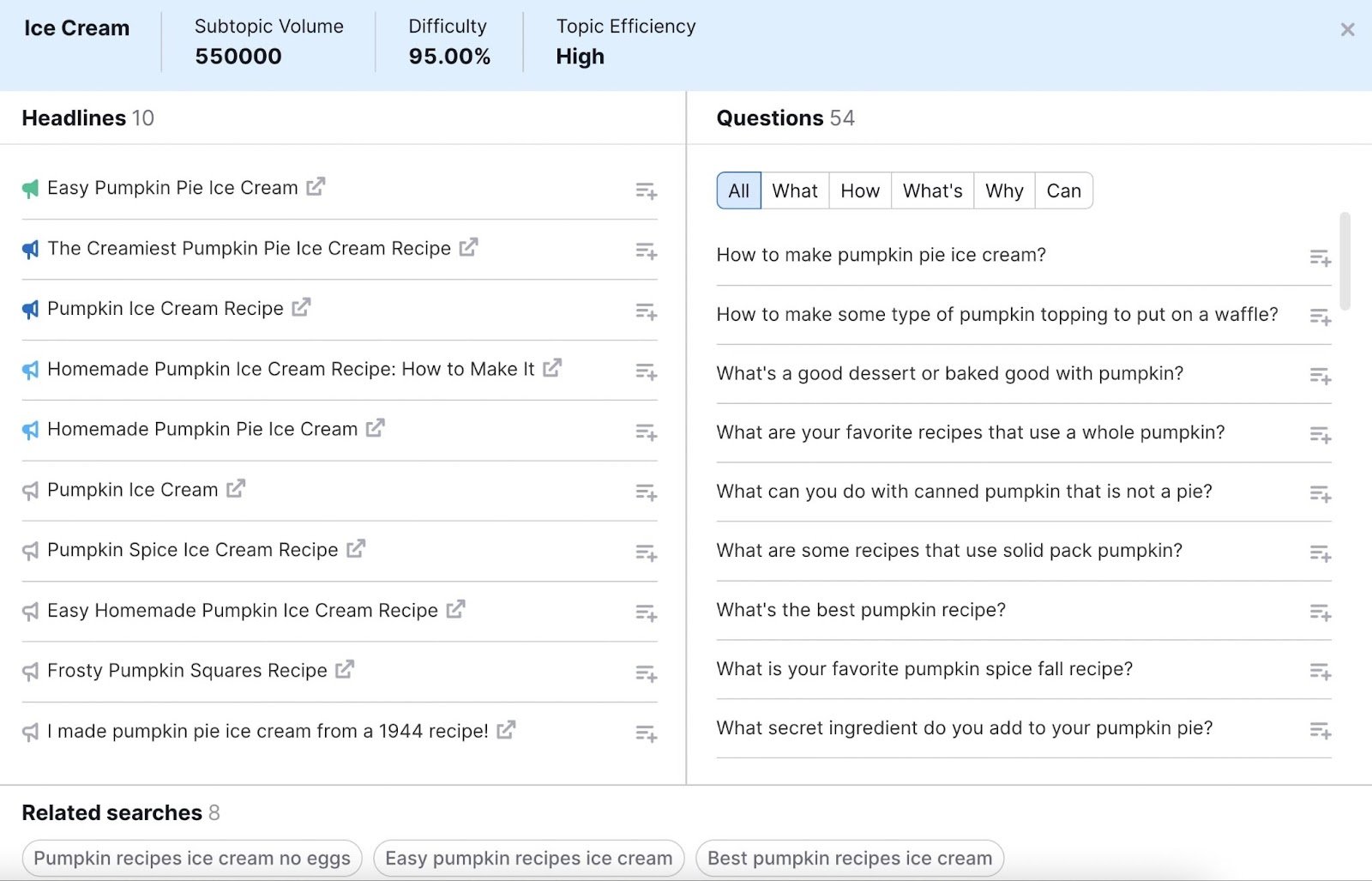Open external link for "Frosty Pumpkin Squares Recipe"

pos(344,670)
